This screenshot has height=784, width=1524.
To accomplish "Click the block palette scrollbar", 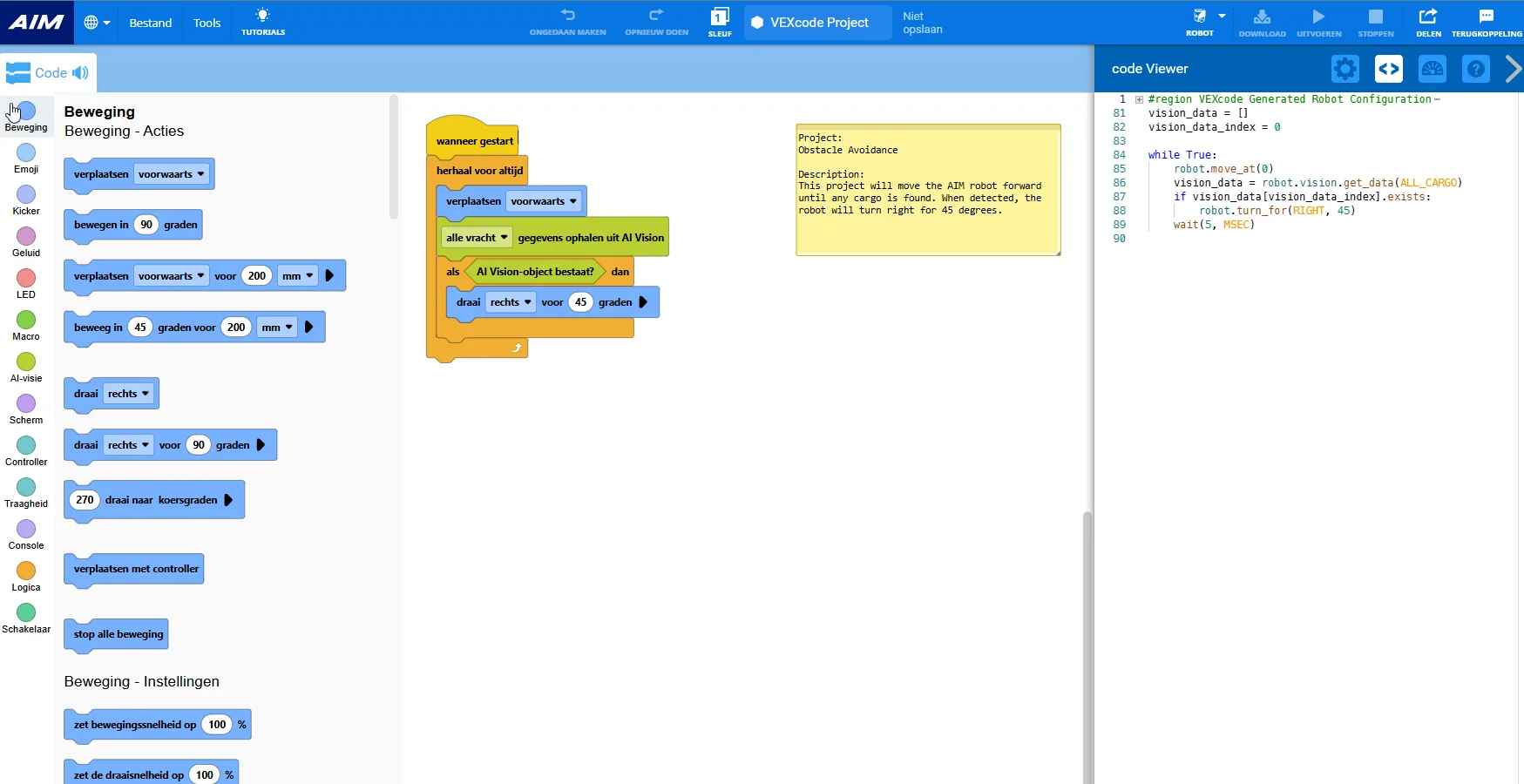I will pyautogui.click(x=394, y=157).
